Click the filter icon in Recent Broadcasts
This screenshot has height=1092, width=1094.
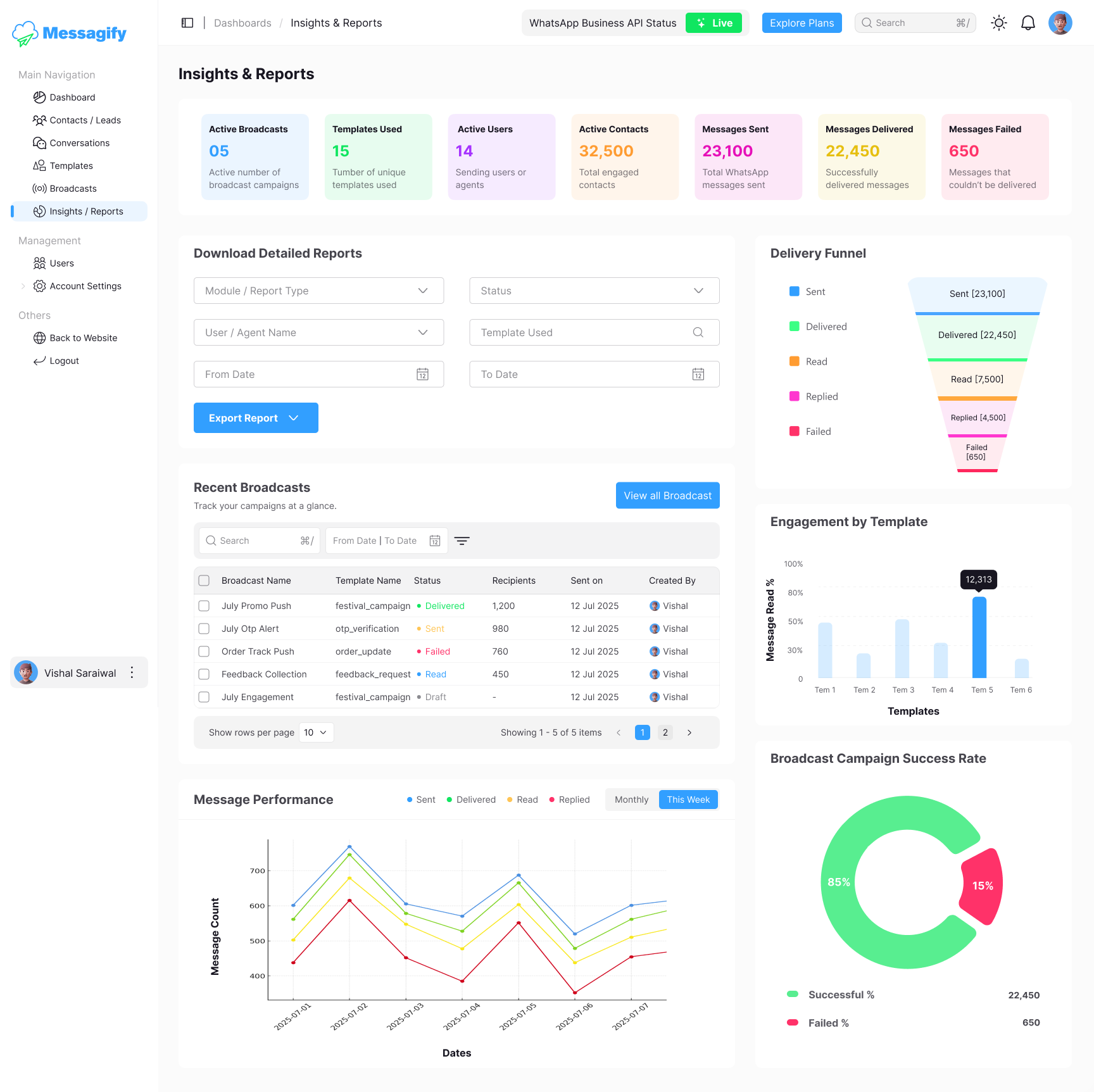(462, 541)
